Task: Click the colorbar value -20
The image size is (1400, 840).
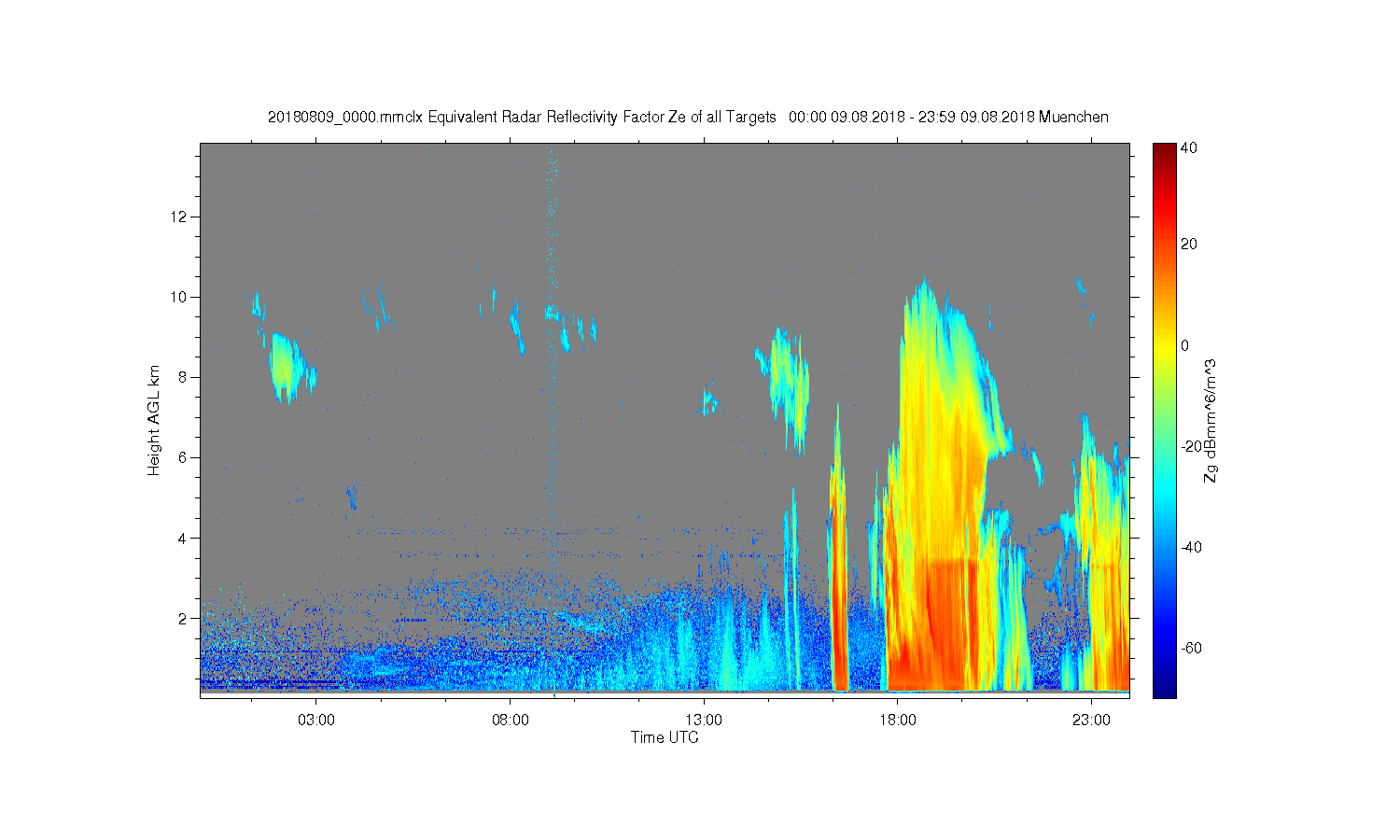Action: click(x=1191, y=446)
